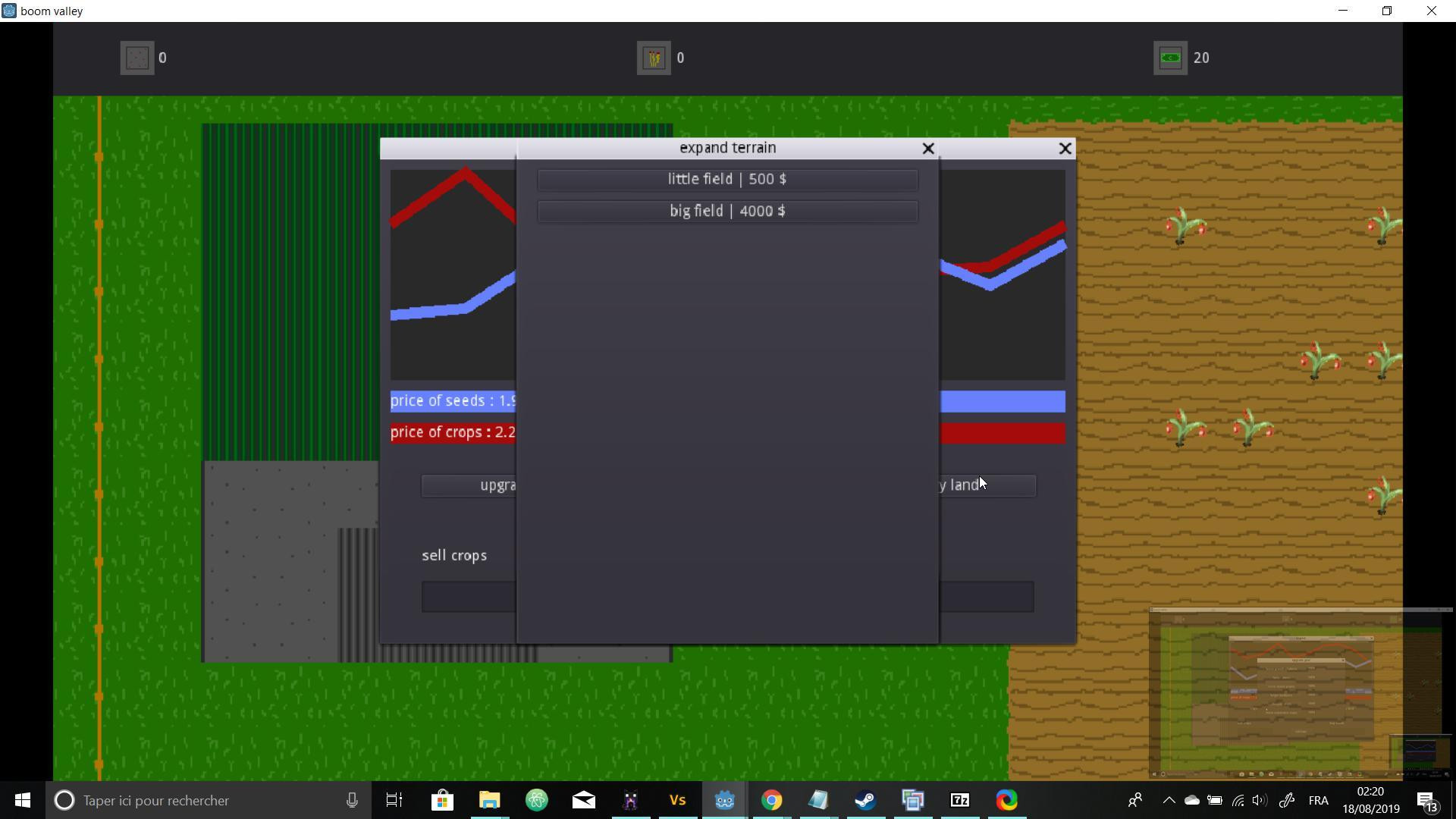Open 7-Zip from taskbar
Image resolution: width=1456 pixels, height=819 pixels.
[x=959, y=800]
